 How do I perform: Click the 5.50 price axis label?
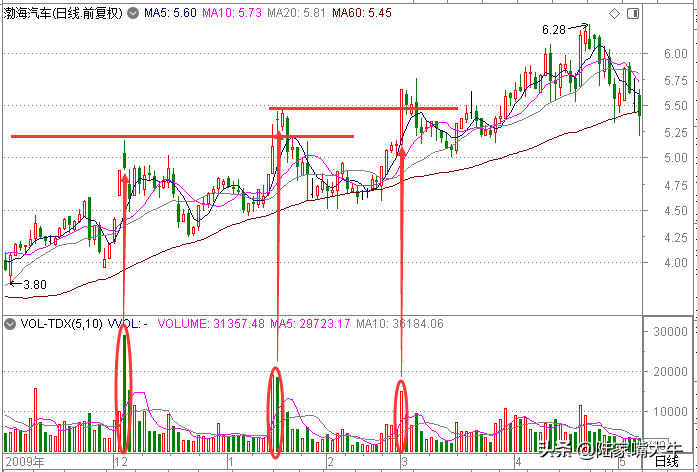[676, 106]
